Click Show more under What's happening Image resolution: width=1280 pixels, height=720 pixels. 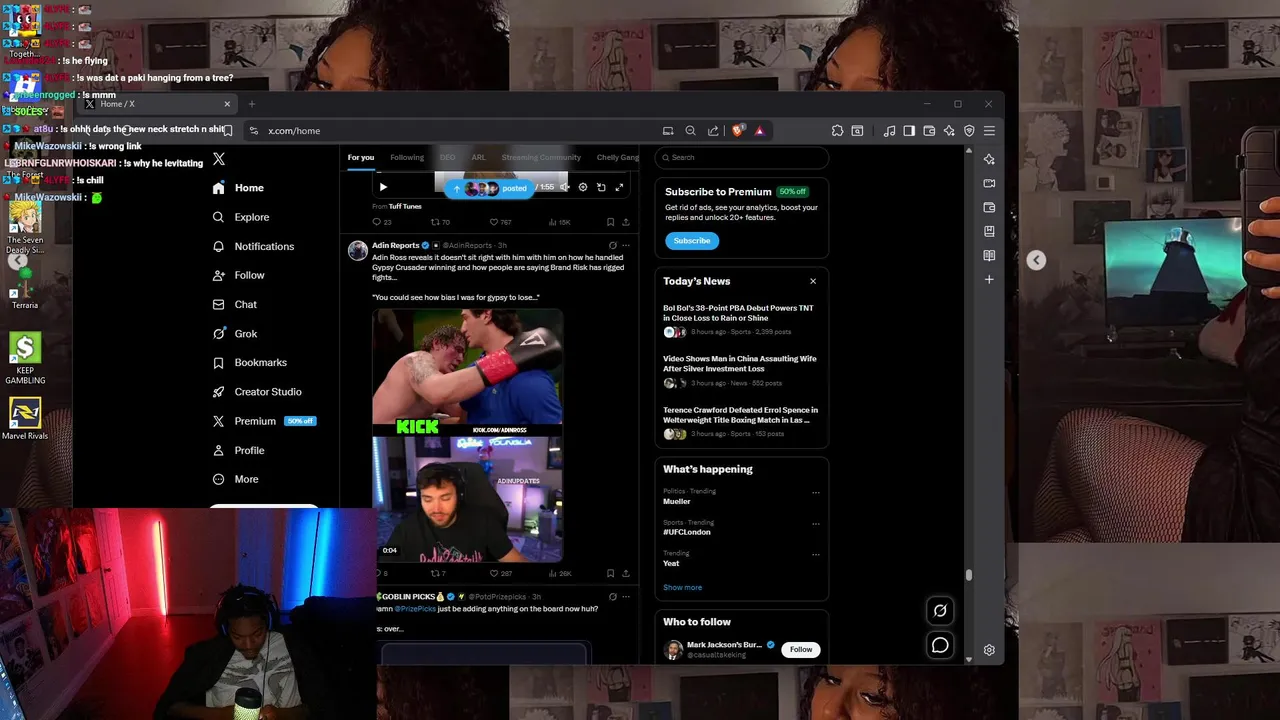(x=682, y=587)
